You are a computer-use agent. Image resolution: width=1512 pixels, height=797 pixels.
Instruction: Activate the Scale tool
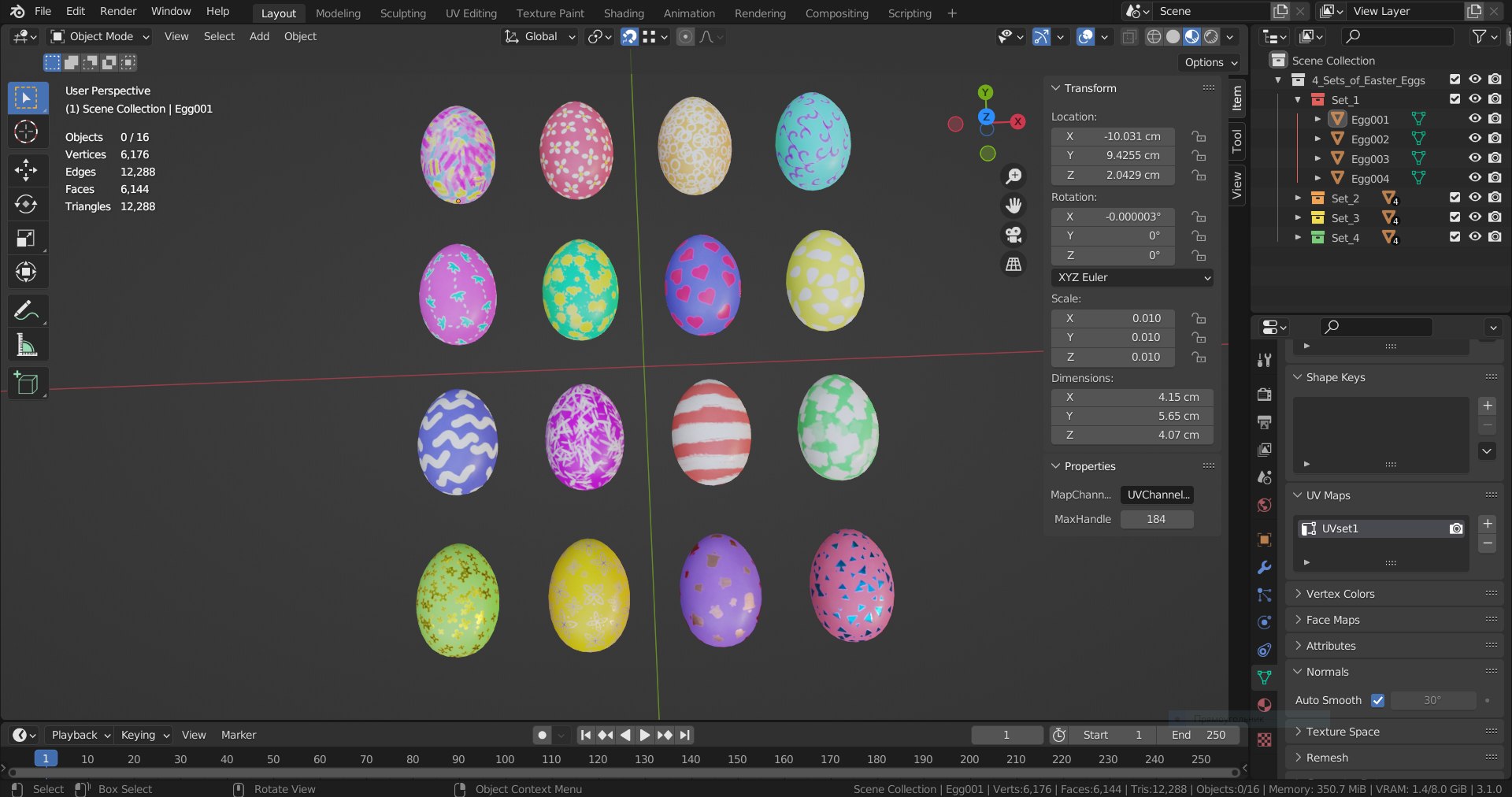coord(26,238)
